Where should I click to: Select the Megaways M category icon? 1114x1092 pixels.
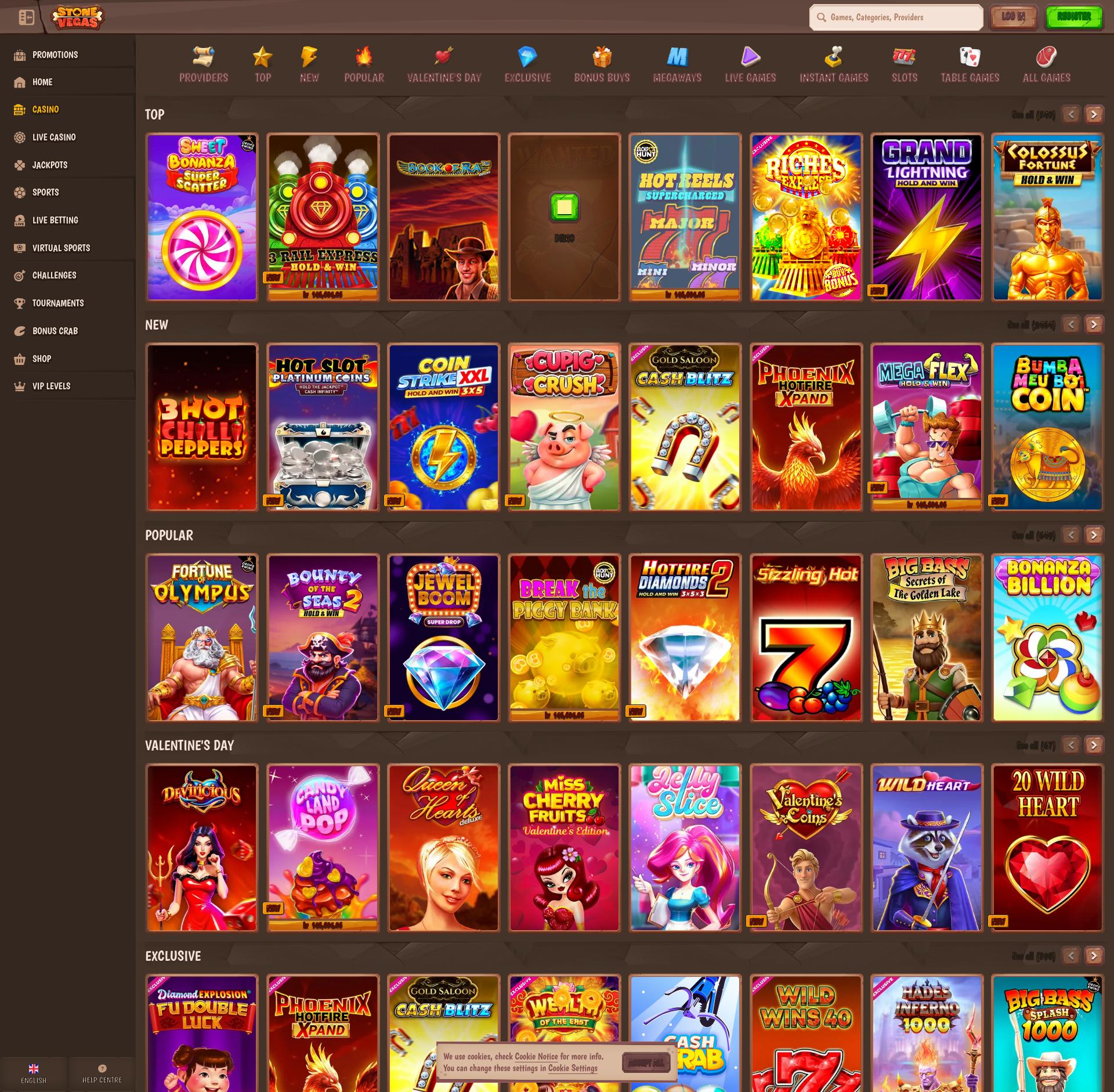677,57
